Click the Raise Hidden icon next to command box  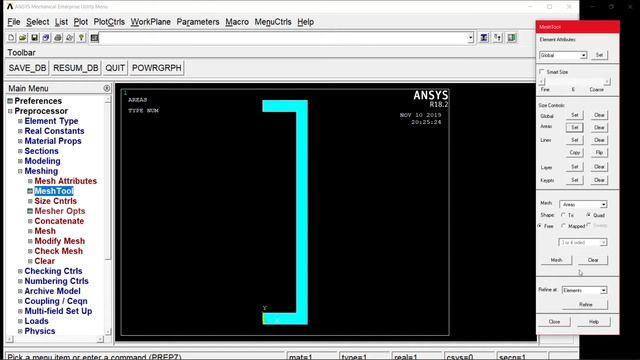[x=484, y=38]
